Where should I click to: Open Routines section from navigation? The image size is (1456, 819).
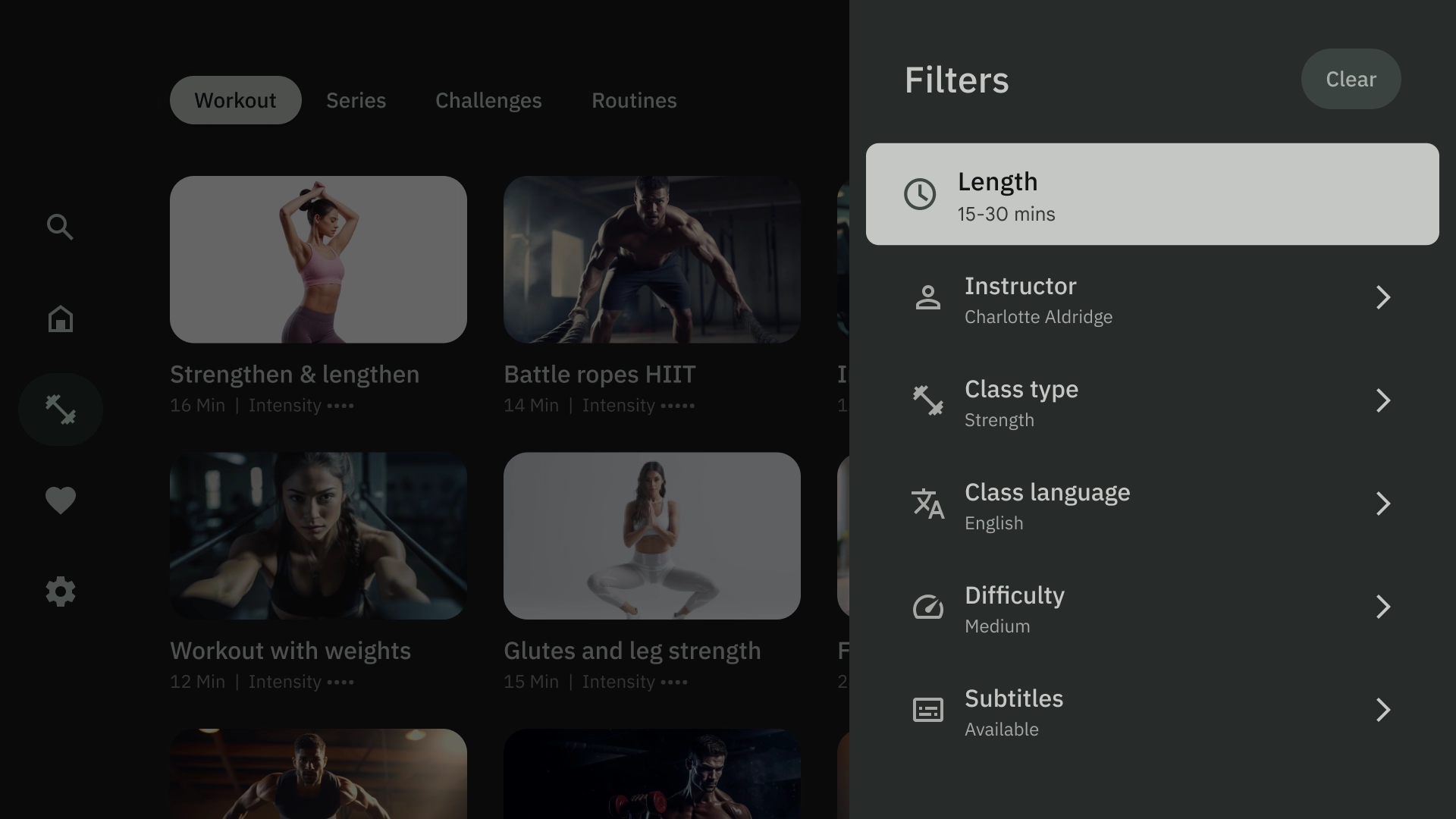click(x=634, y=99)
